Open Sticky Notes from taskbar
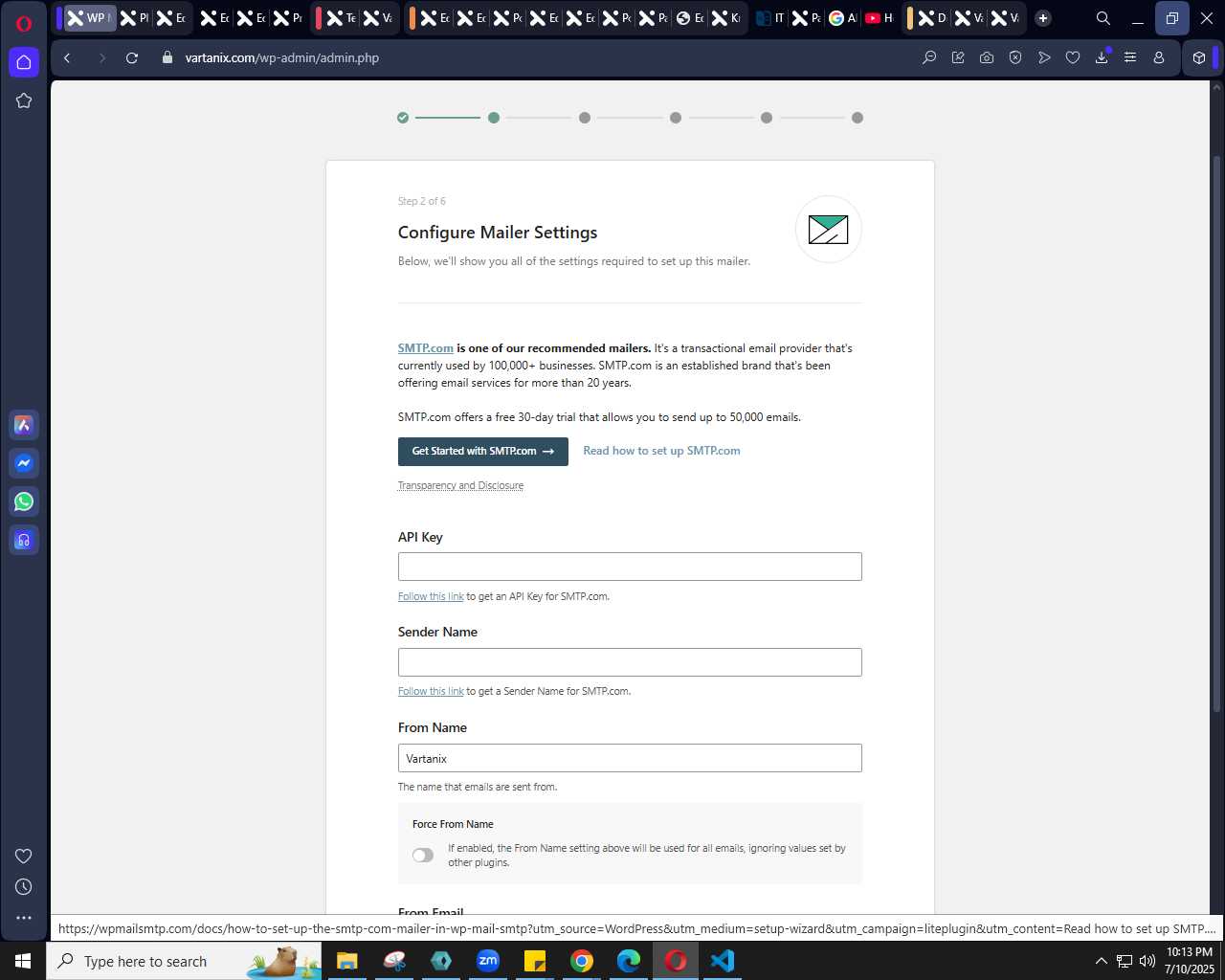 coord(535,961)
